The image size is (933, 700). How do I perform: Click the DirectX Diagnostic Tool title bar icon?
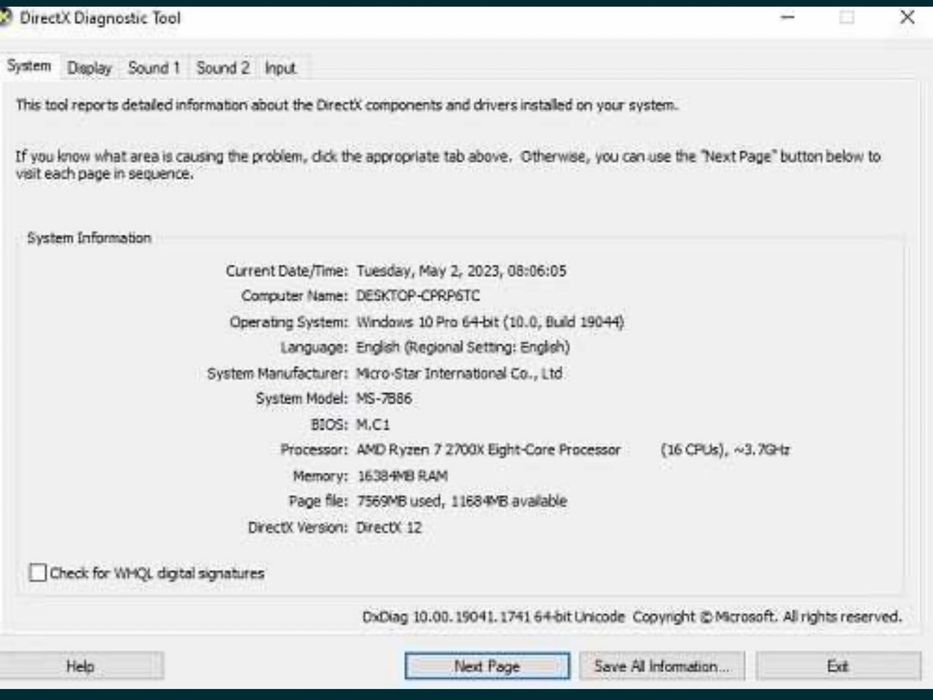tap(4, 17)
